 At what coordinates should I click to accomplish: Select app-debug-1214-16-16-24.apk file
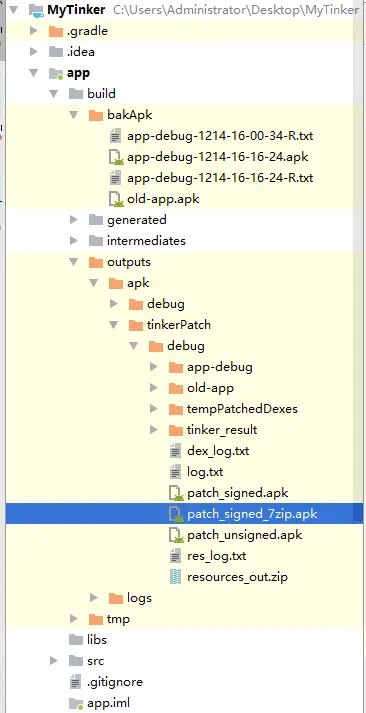[x=218, y=157]
